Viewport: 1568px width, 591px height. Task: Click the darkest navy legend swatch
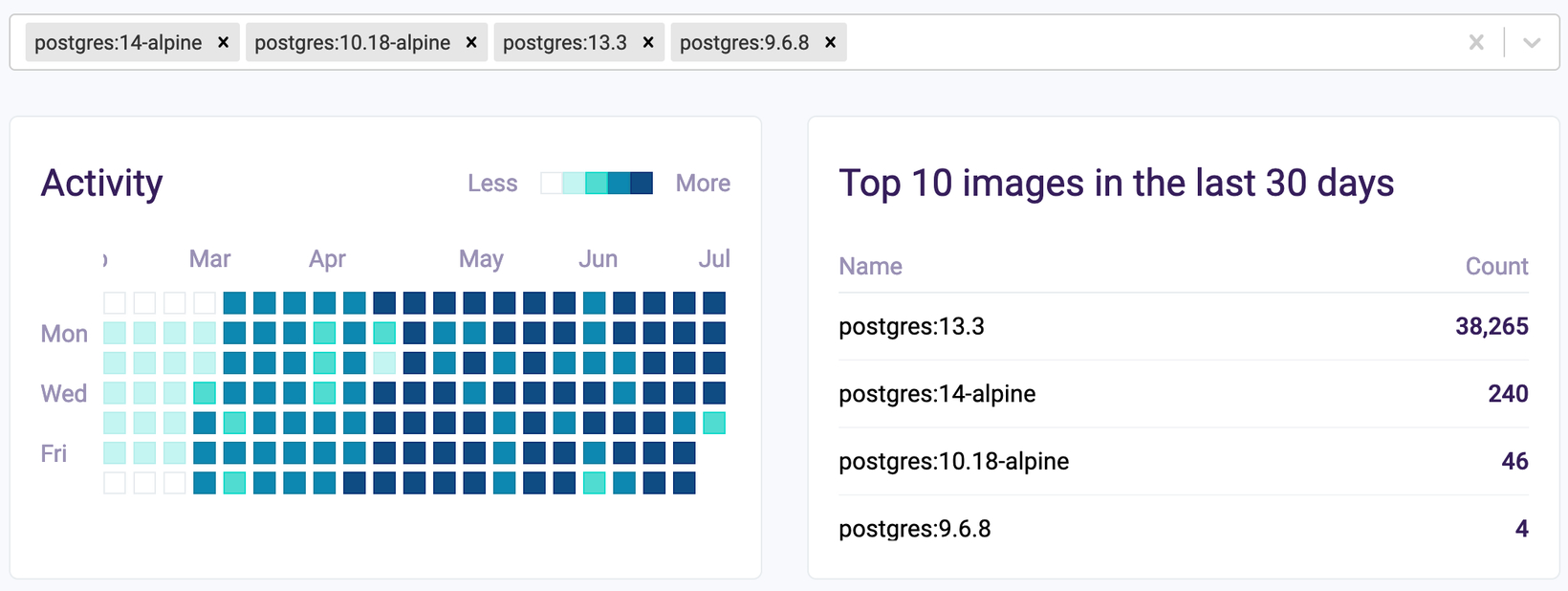click(x=642, y=183)
